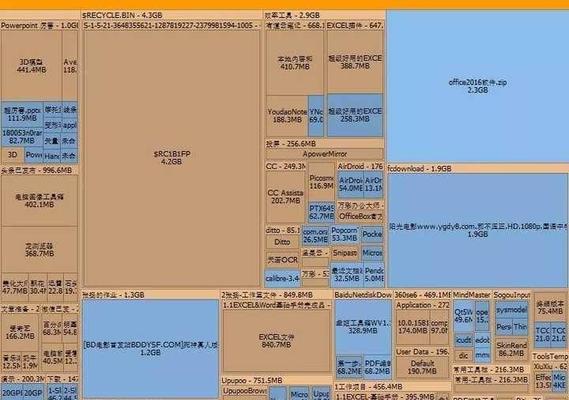Click the BaiduNetdiskDow folder header
The width and height of the screenshot is (569, 400).
(x=363, y=295)
